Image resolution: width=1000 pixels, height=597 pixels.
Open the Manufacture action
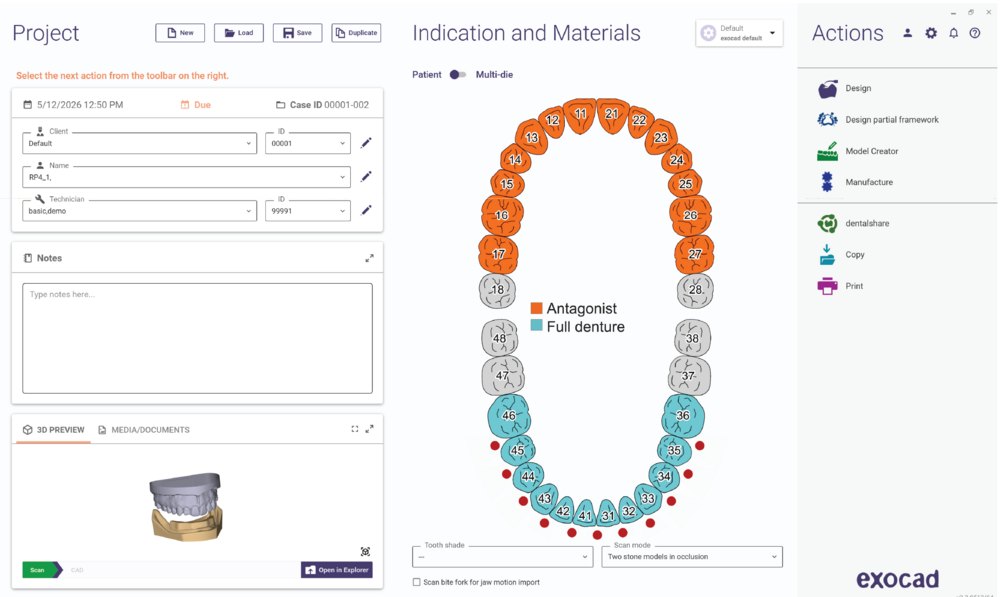pos(855,182)
